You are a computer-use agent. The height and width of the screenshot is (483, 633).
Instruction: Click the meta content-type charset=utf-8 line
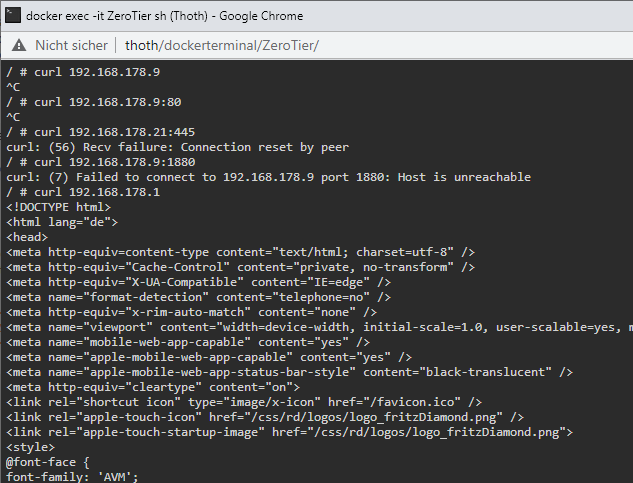coord(241,252)
